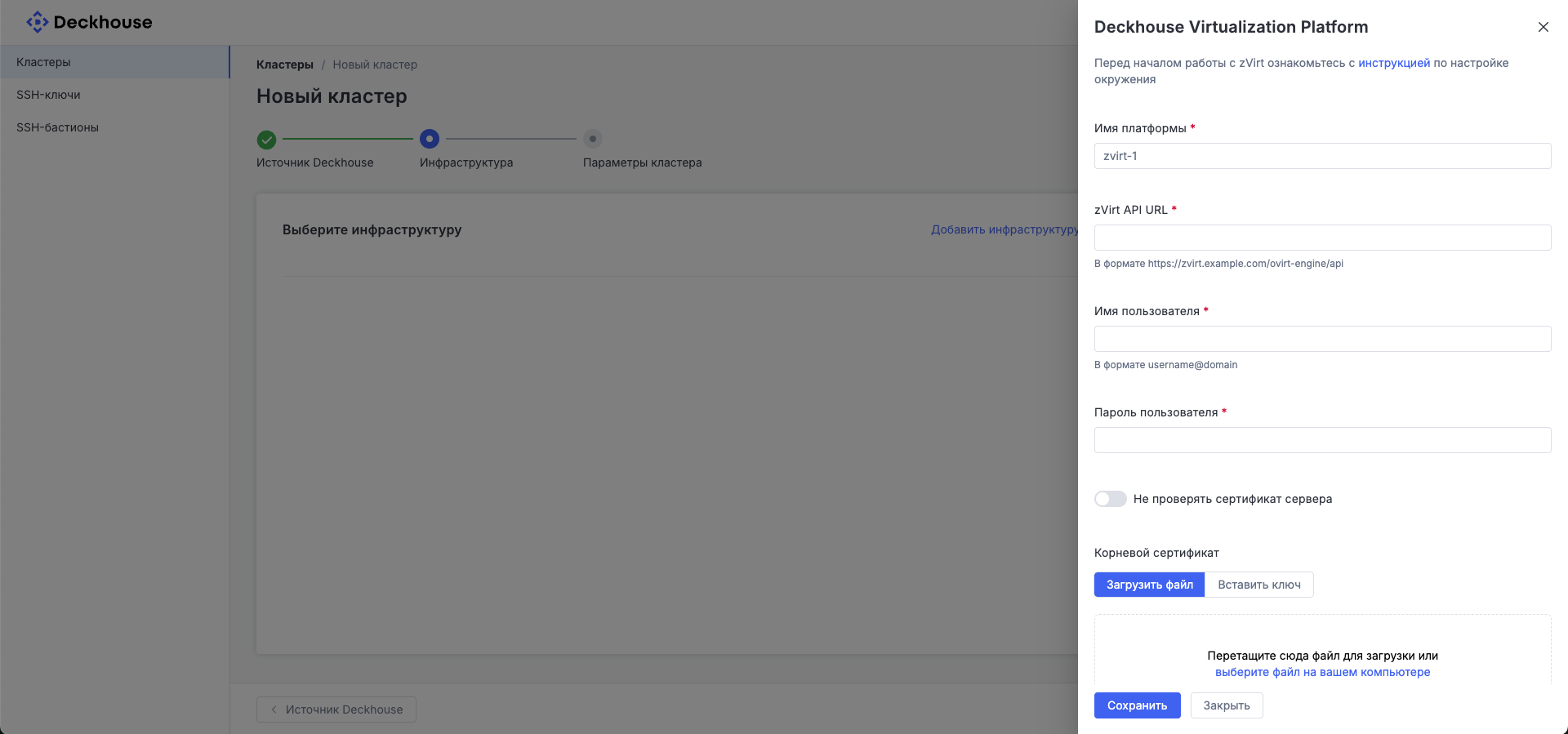Click the Инфраструктура step label
1568x734 pixels.
click(466, 162)
